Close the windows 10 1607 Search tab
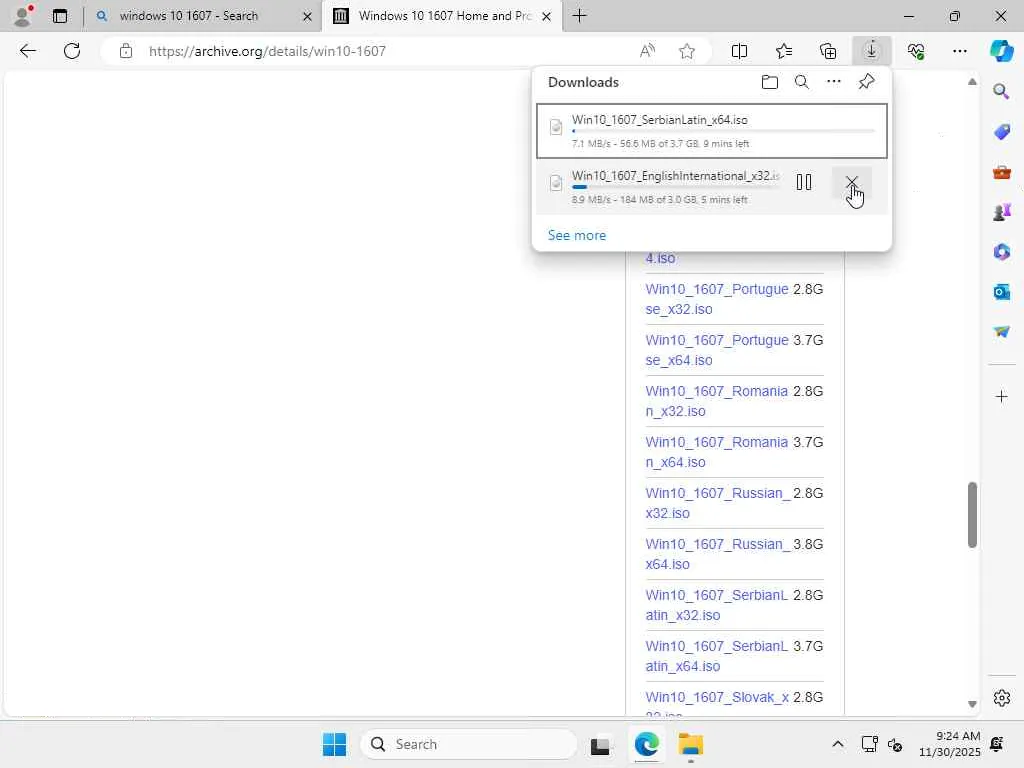 (x=307, y=16)
